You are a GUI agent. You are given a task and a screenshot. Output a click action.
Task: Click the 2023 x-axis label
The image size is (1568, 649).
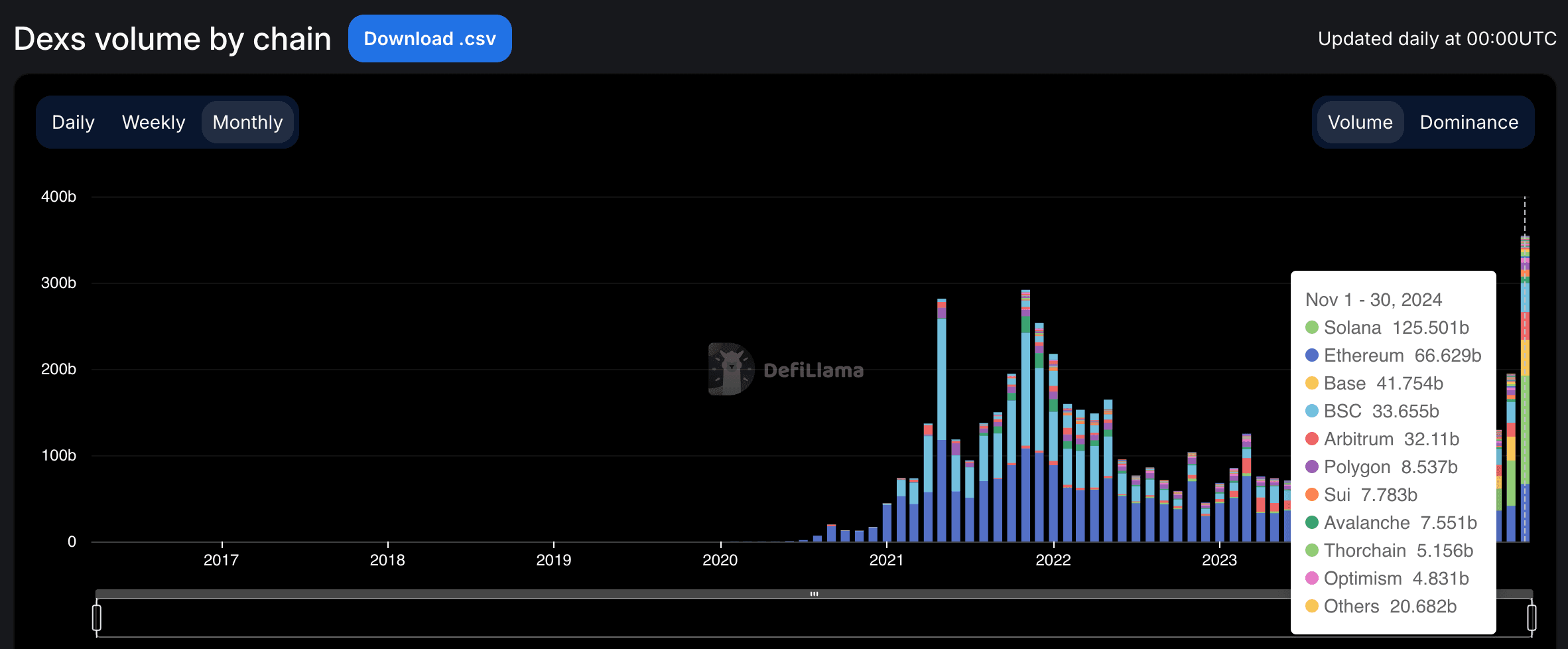click(x=1219, y=560)
